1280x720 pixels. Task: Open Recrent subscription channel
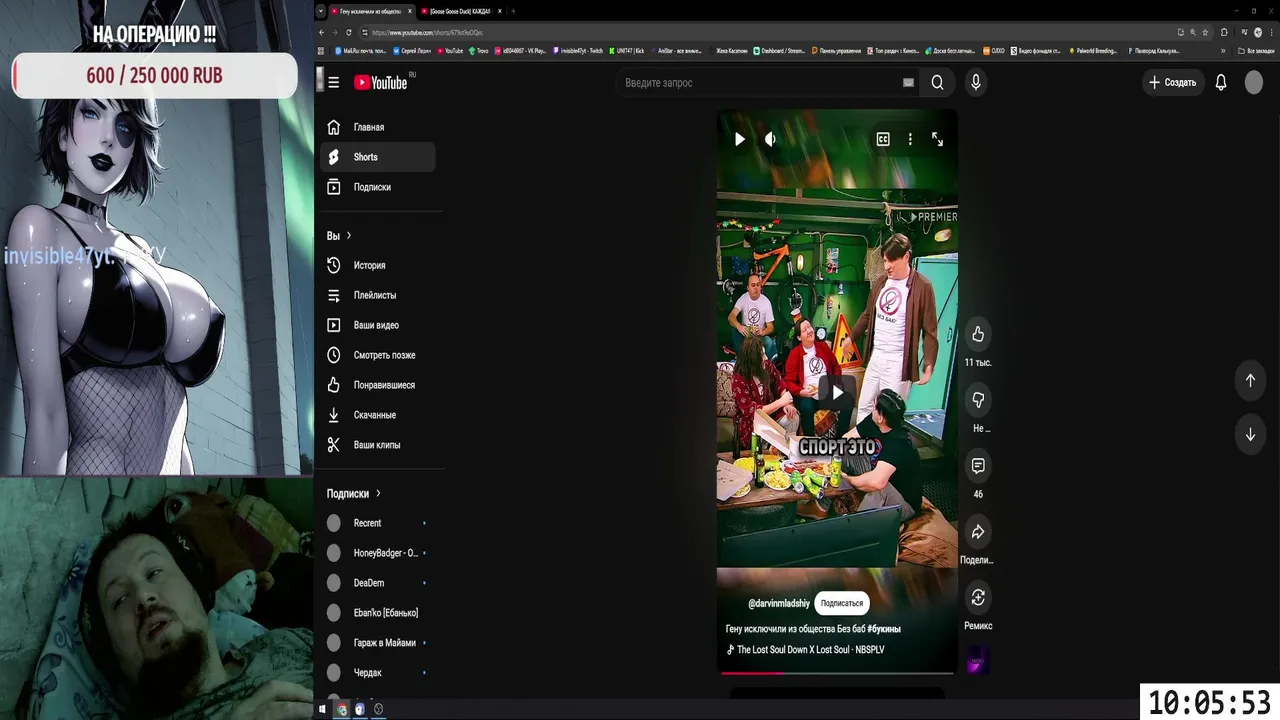[x=378, y=523]
